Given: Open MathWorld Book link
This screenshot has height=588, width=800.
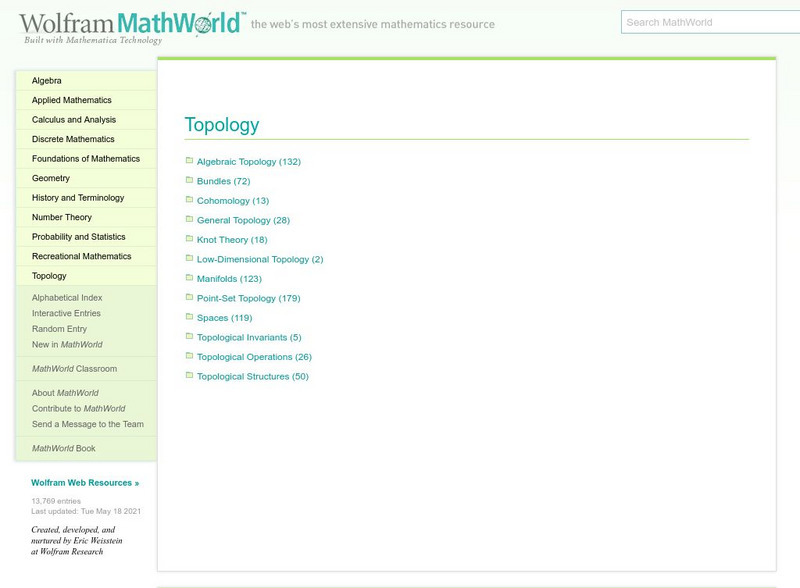Looking at the screenshot, I should (63, 448).
